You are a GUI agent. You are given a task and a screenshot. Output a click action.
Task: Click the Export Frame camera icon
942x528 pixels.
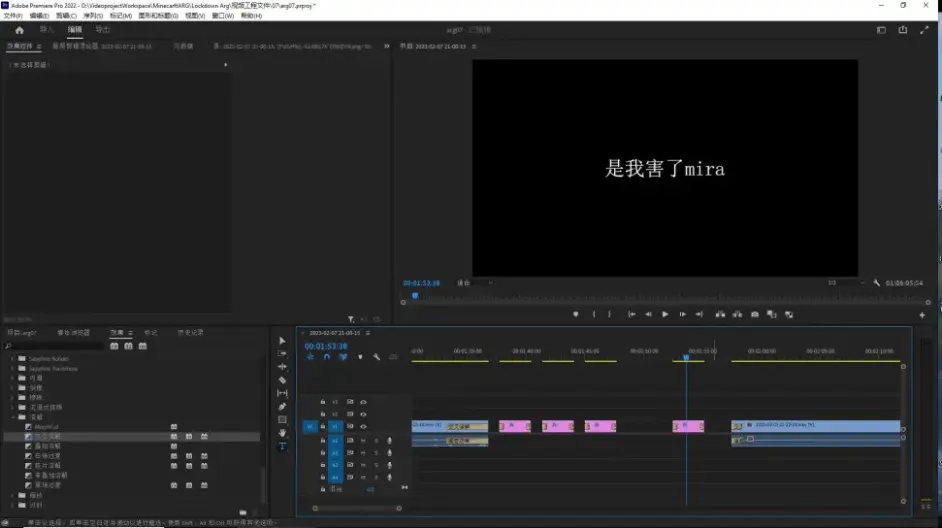tap(754, 314)
